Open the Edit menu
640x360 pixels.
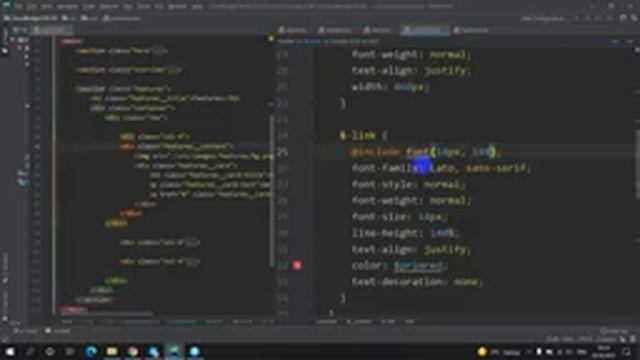pyautogui.click(x=32, y=7)
